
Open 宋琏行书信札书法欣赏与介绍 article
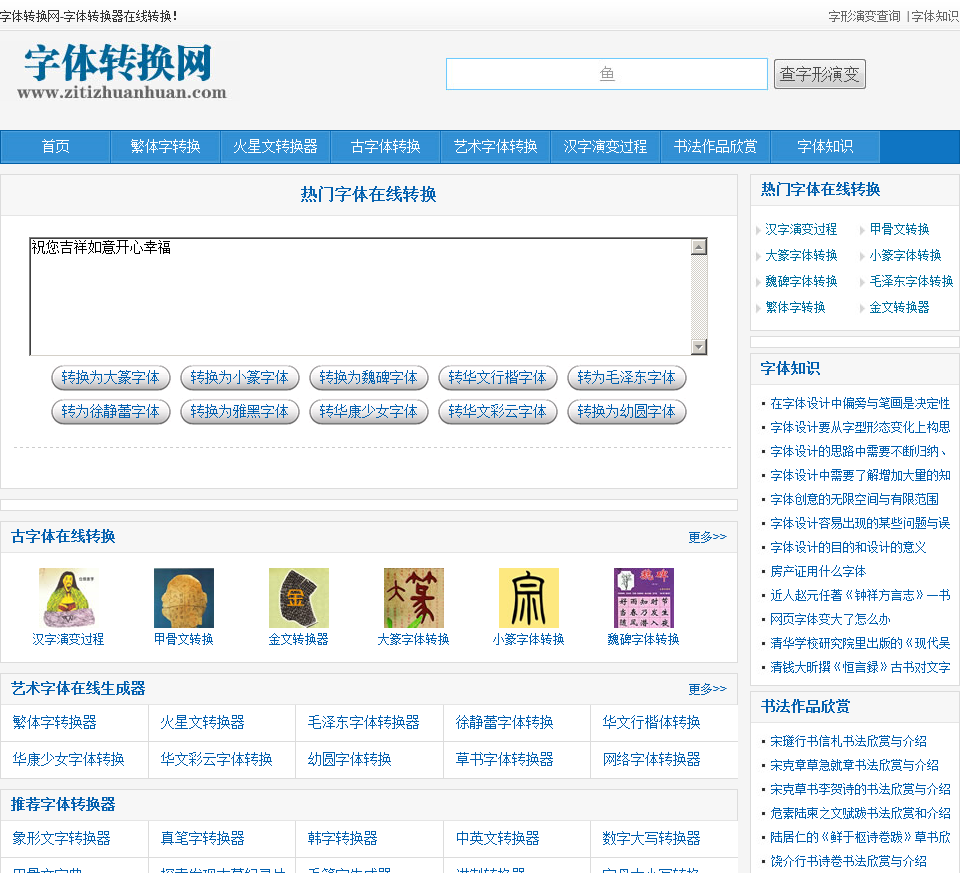pyautogui.click(x=849, y=741)
